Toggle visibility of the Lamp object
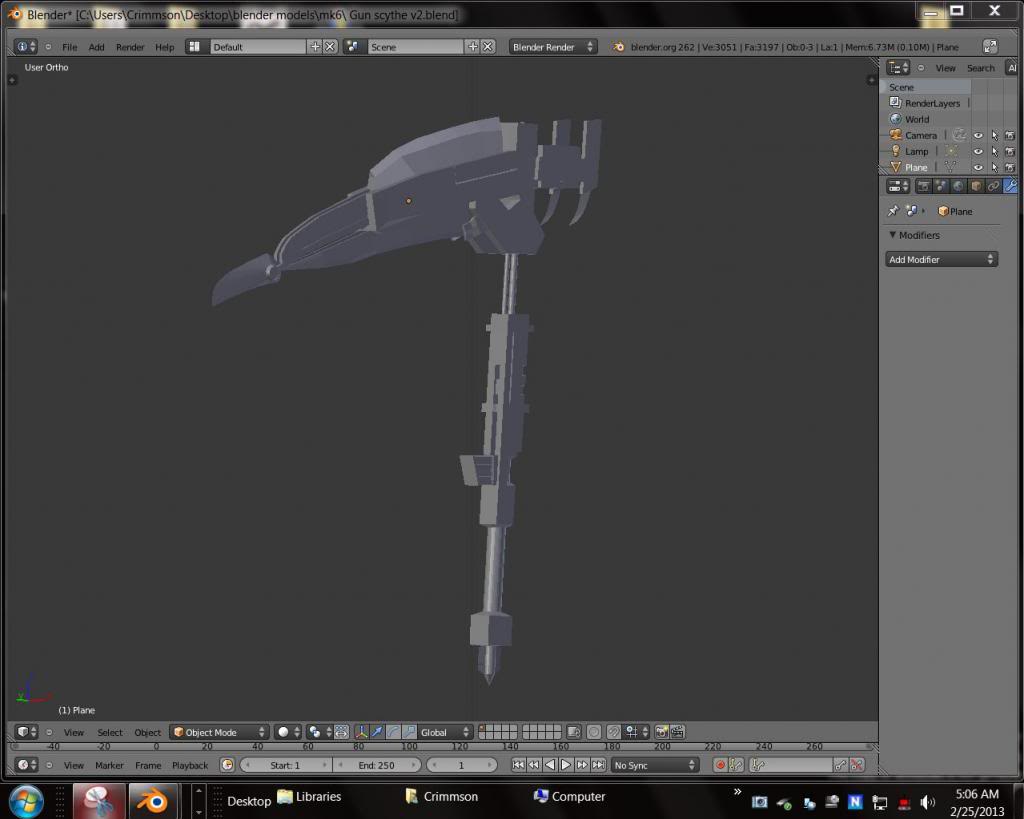The image size is (1024, 819). click(x=978, y=151)
